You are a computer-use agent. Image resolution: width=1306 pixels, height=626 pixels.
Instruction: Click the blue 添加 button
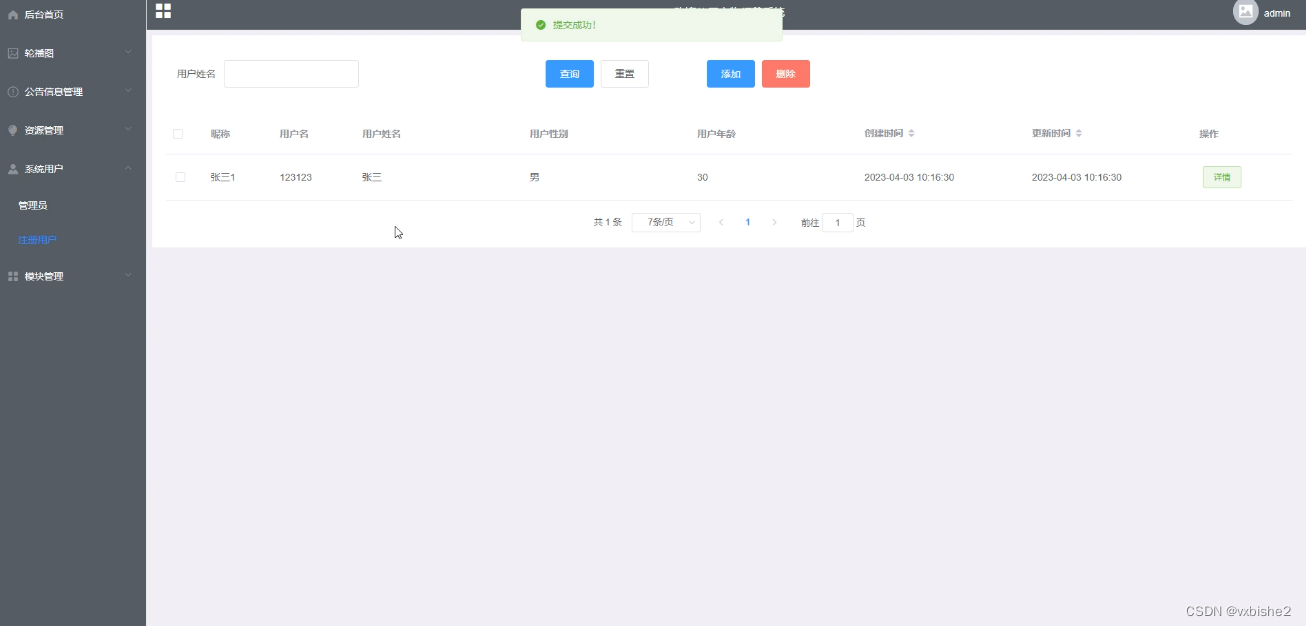coord(731,74)
